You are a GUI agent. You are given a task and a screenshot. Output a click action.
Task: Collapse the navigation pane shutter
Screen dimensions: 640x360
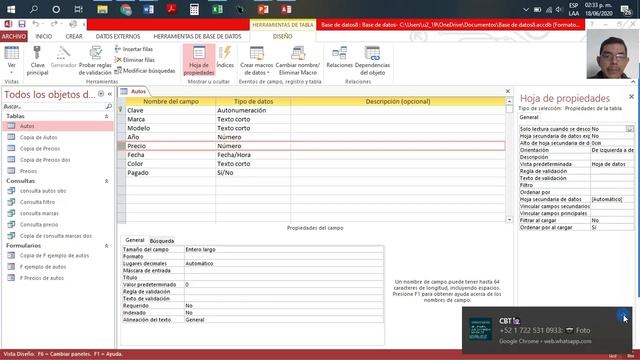110,94
